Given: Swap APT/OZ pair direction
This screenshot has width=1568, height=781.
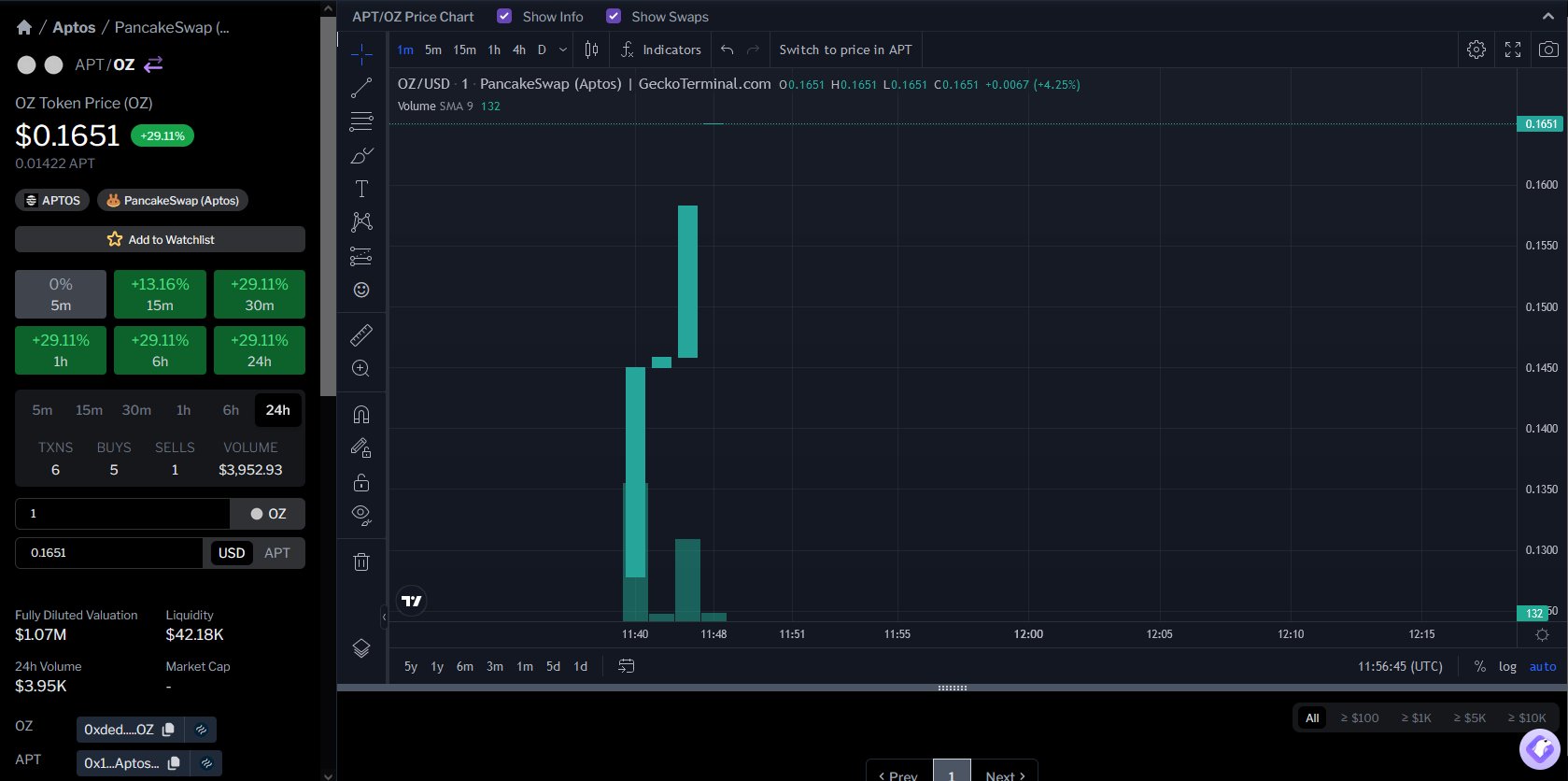Looking at the screenshot, I should point(154,64).
